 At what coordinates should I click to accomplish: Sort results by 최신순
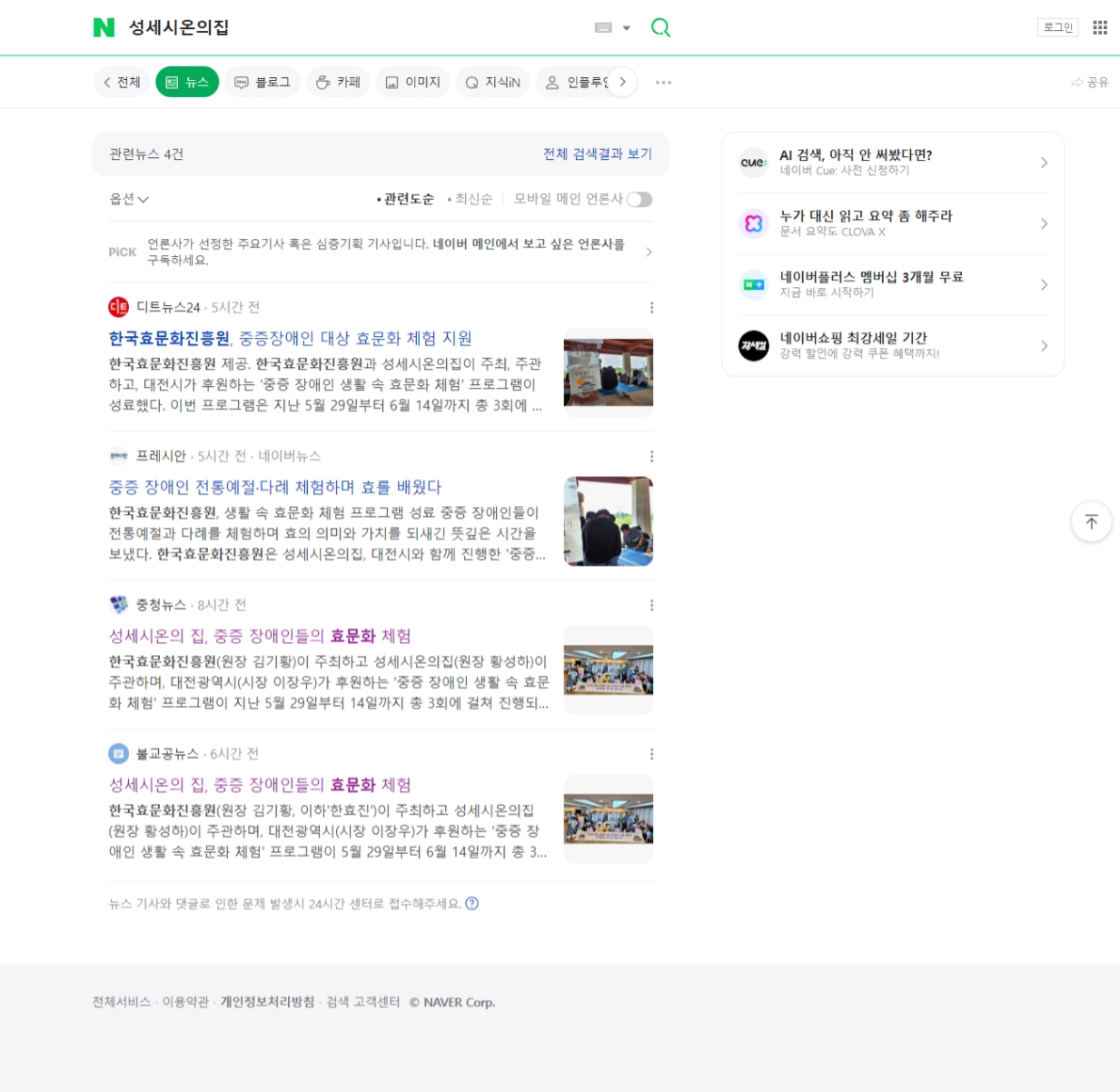click(x=470, y=199)
